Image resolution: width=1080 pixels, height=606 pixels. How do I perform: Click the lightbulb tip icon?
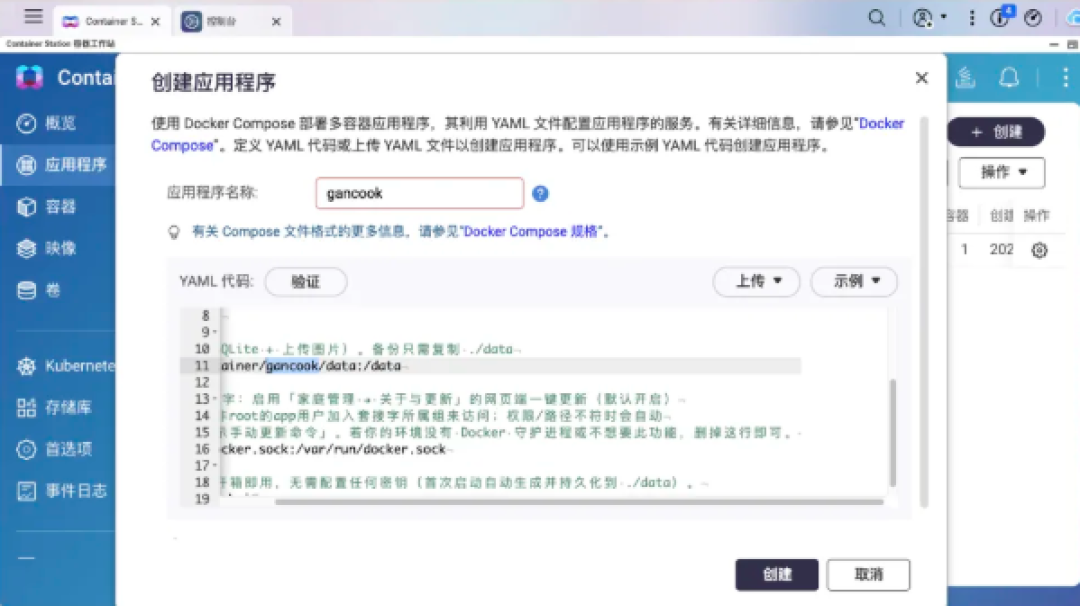[174, 232]
